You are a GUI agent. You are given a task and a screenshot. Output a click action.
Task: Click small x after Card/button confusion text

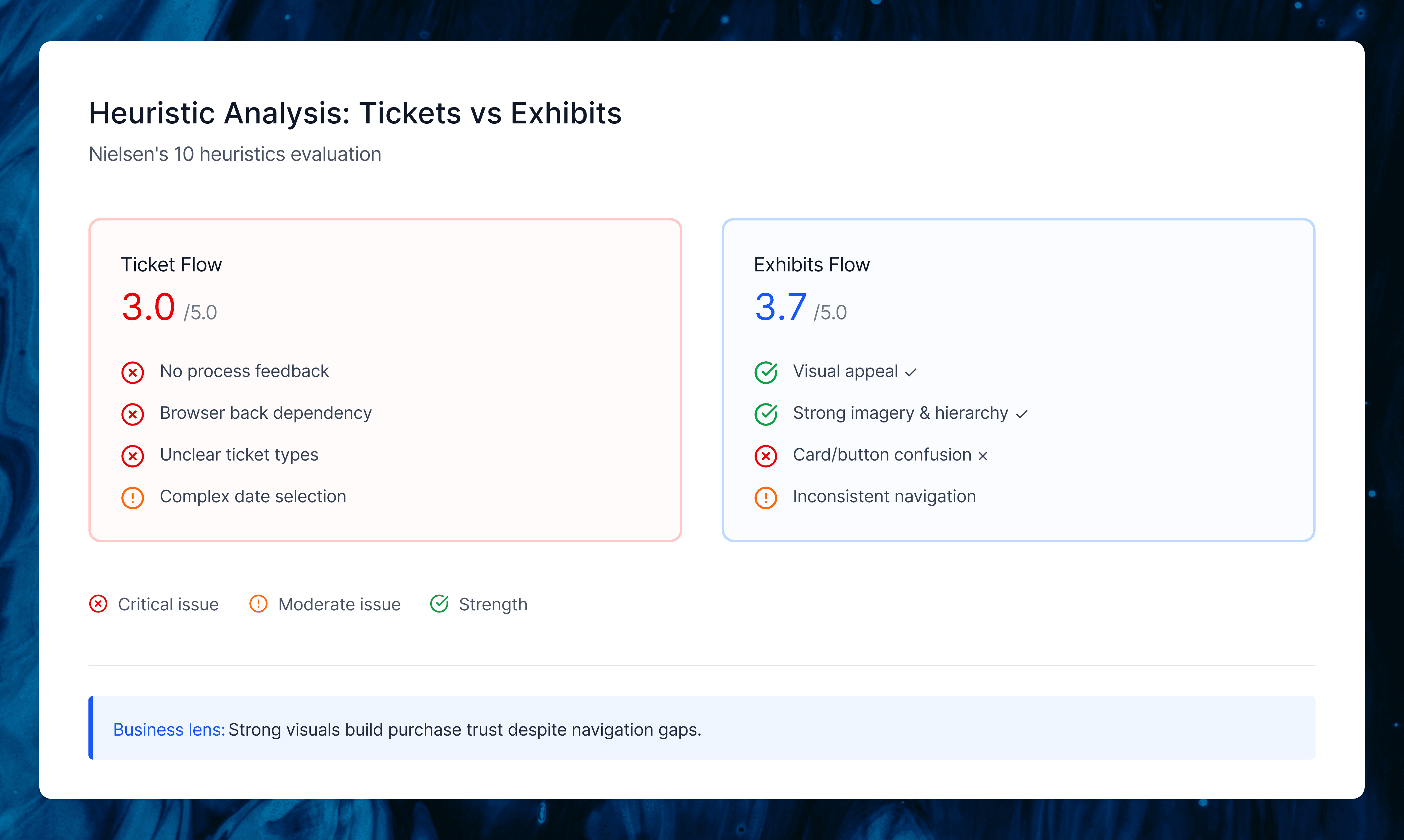(983, 456)
